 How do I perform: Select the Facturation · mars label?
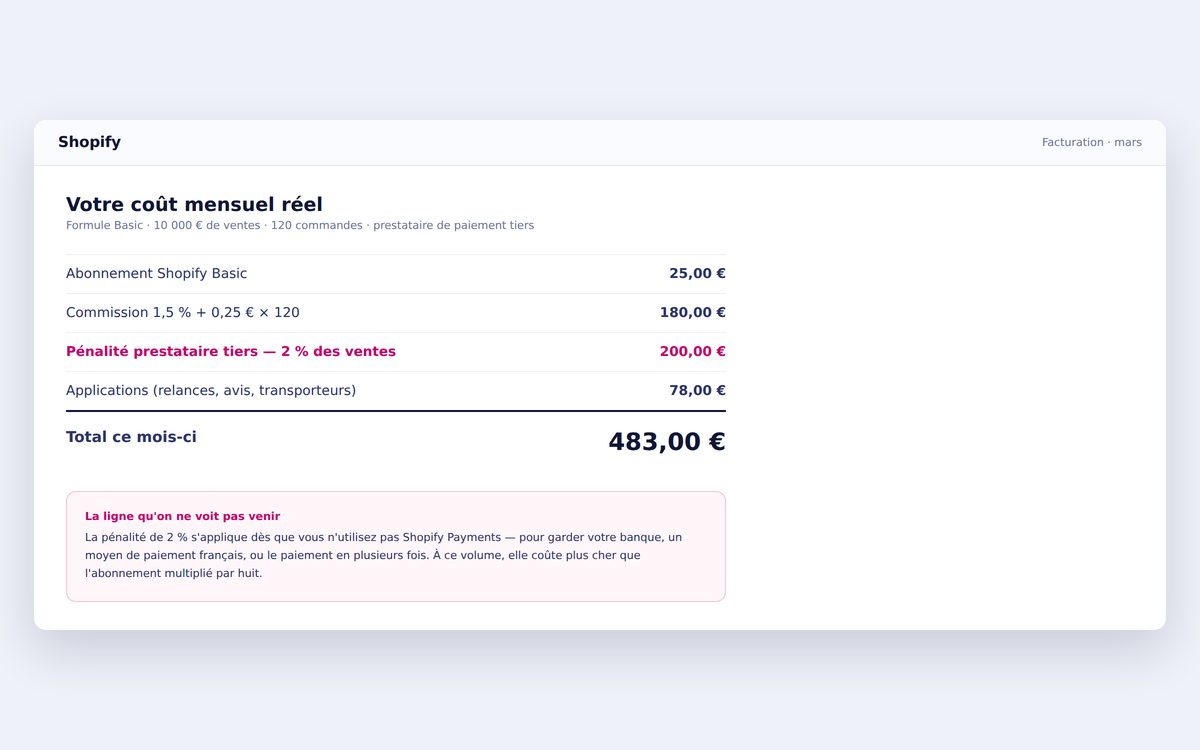[1091, 142]
